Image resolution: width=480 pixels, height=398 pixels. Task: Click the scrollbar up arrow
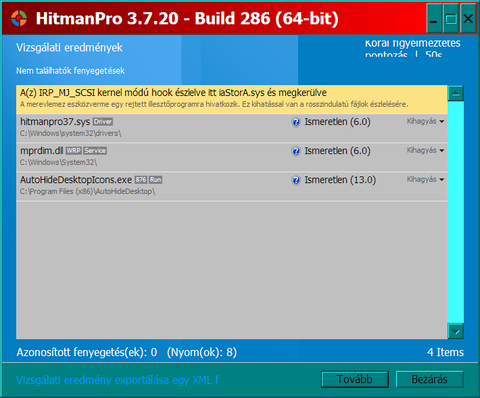[456, 93]
